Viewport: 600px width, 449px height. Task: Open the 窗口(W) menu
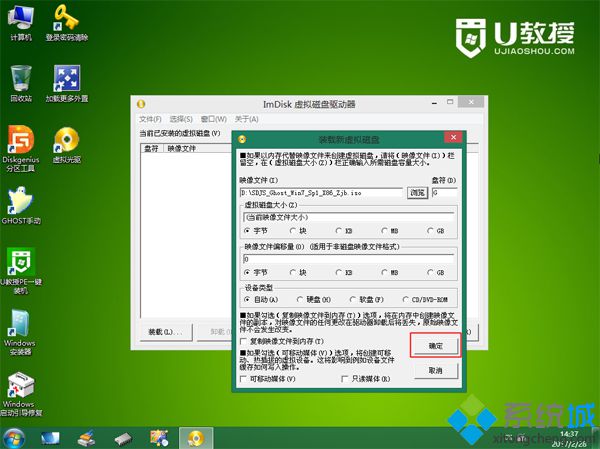[214, 119]
